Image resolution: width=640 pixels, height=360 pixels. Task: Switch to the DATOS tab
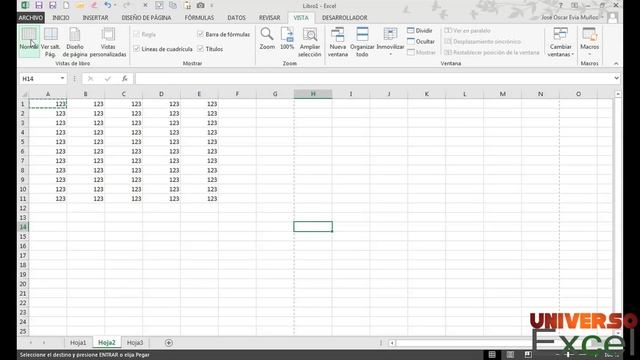click(237, 18)
